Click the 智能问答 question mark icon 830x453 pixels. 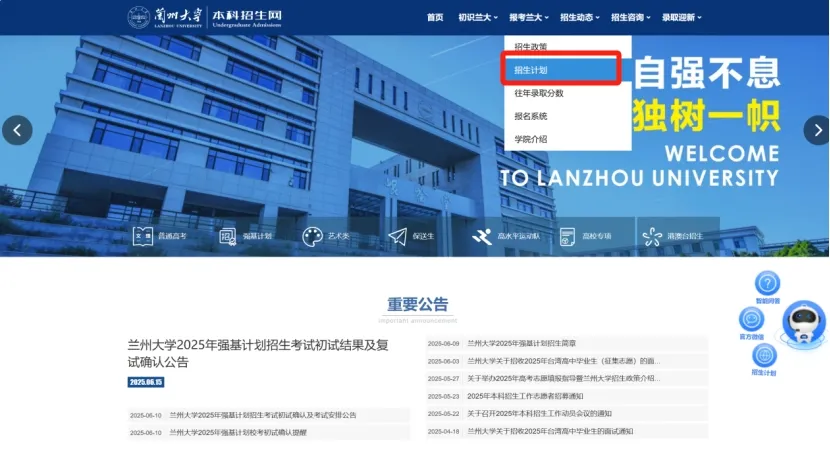point(767,284)
